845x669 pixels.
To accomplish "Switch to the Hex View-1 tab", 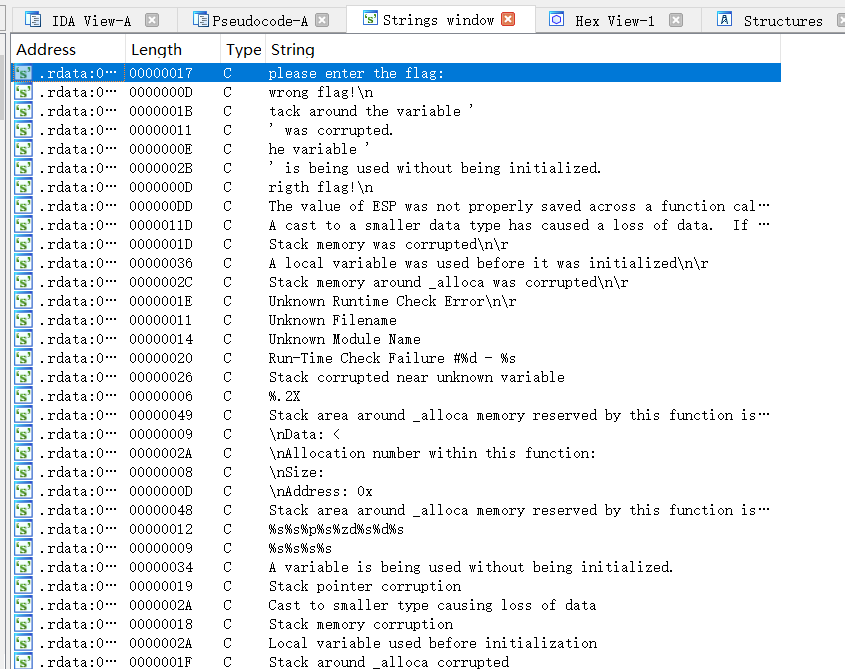I will pos(614,20).
